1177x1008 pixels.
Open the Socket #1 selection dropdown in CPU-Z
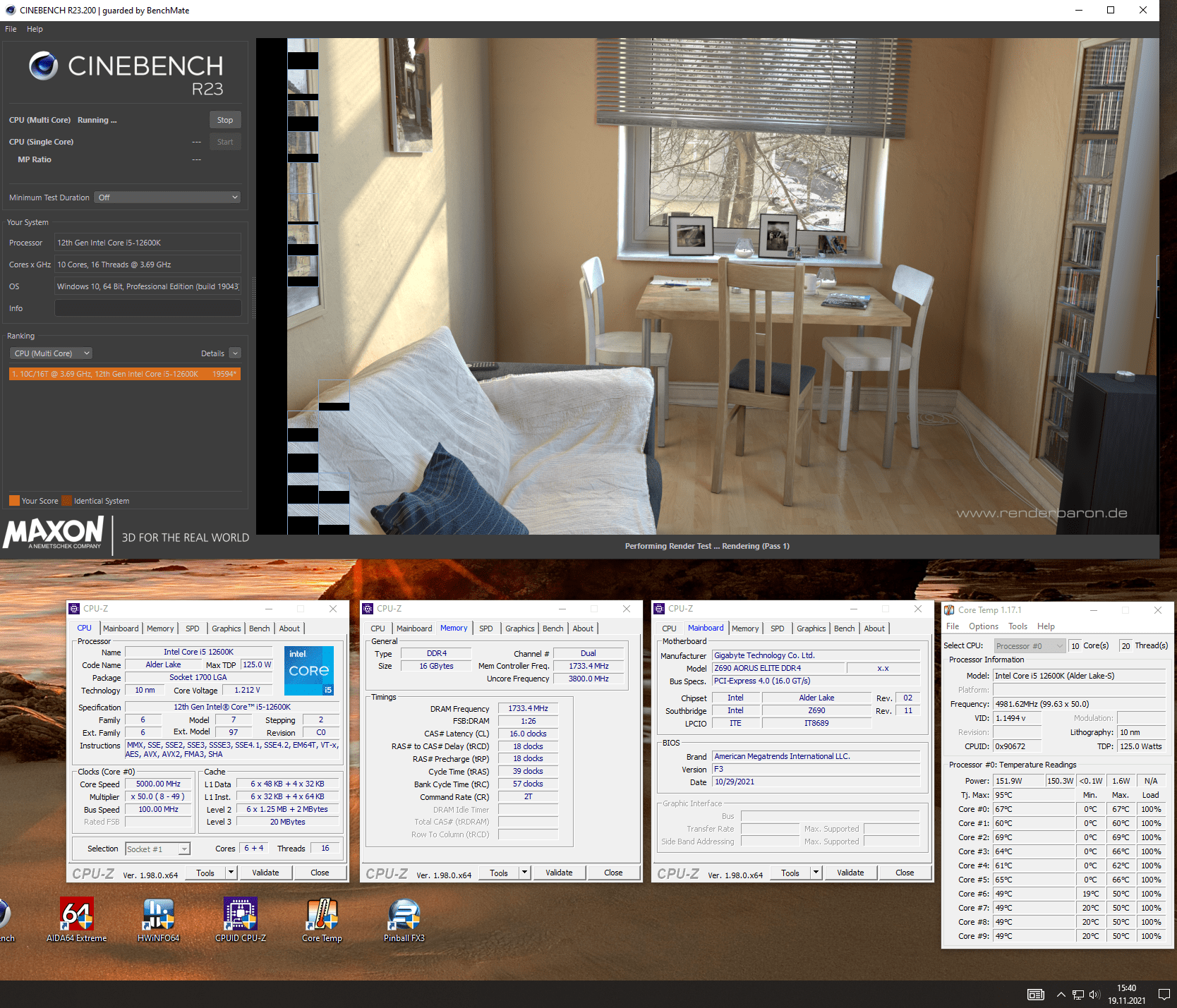(x=157, y=849)
